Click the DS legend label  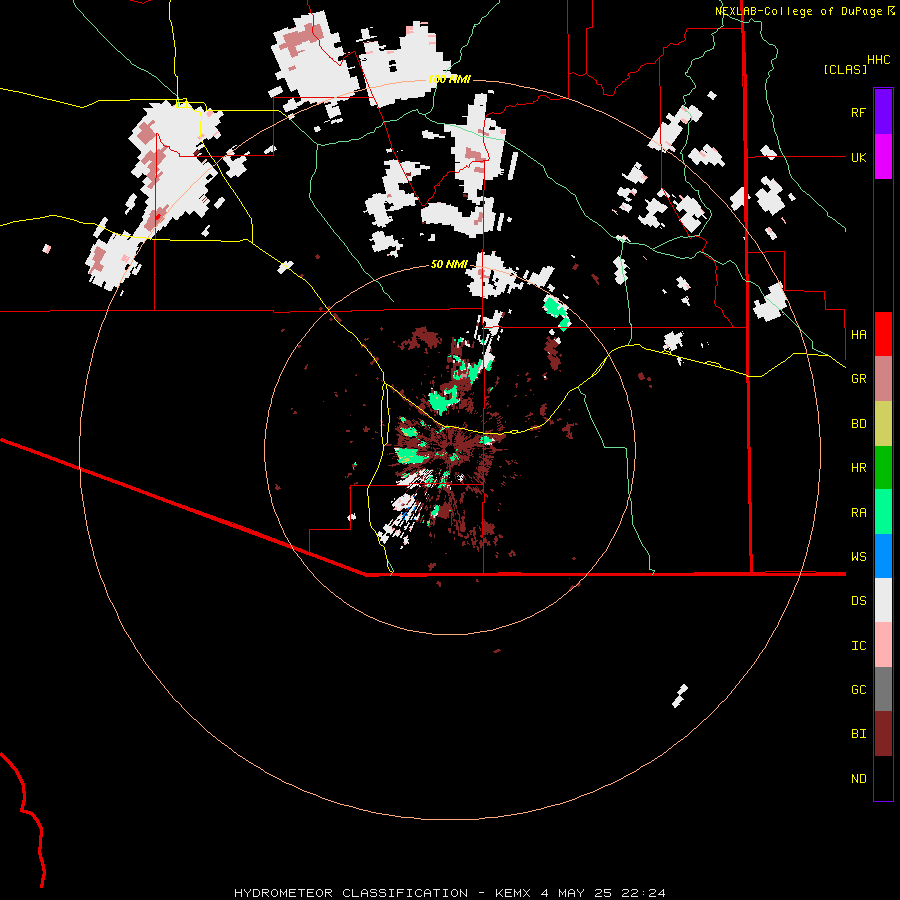pos(858,601)
